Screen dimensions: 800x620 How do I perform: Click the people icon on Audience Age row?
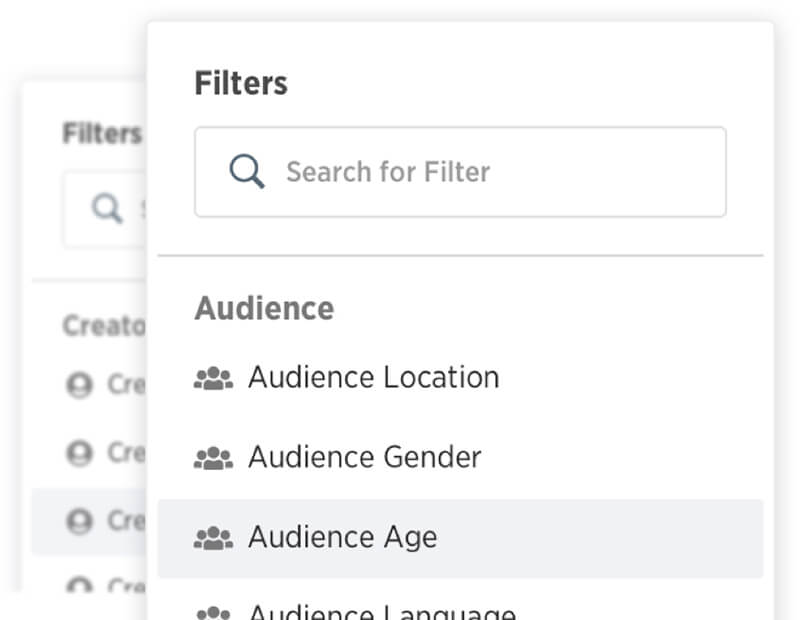[x=213, y=538]
